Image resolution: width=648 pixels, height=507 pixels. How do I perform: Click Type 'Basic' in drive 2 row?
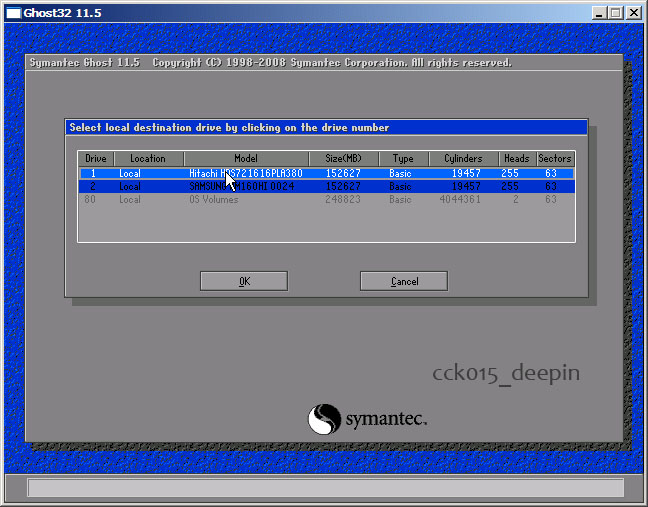400,186
